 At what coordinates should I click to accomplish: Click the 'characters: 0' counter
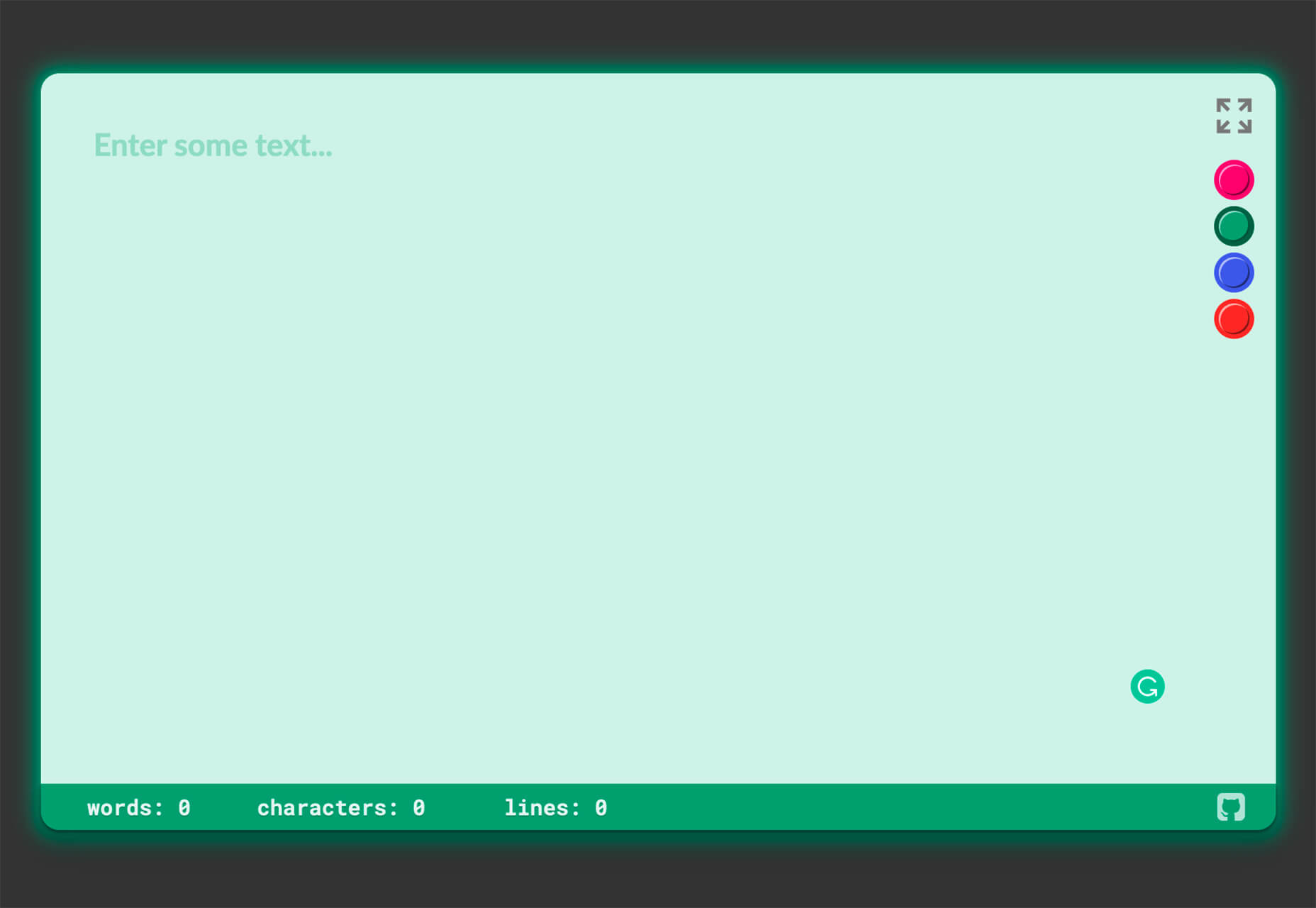[341, 808]
